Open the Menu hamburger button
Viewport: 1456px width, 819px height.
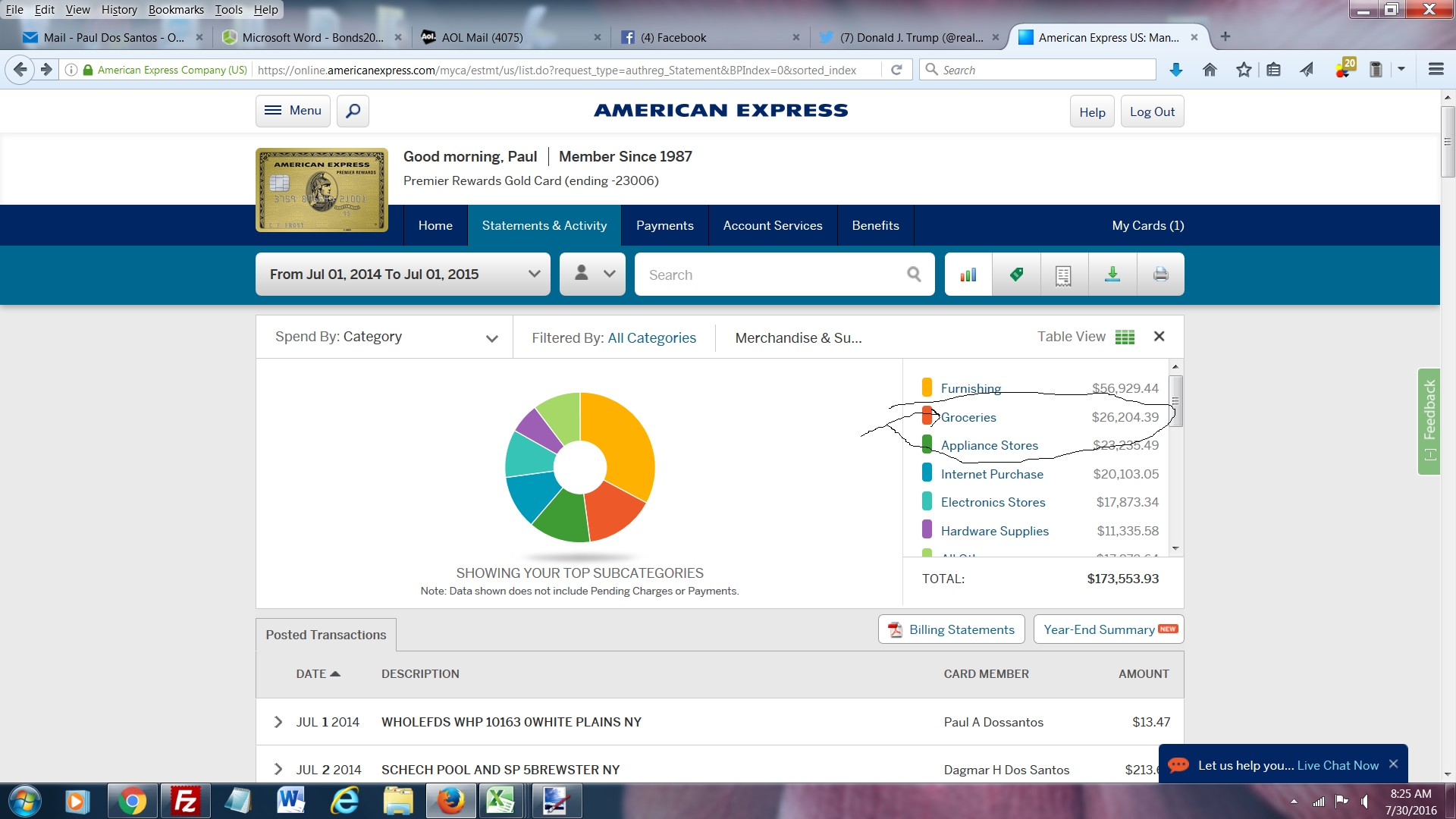click(293, 111)
